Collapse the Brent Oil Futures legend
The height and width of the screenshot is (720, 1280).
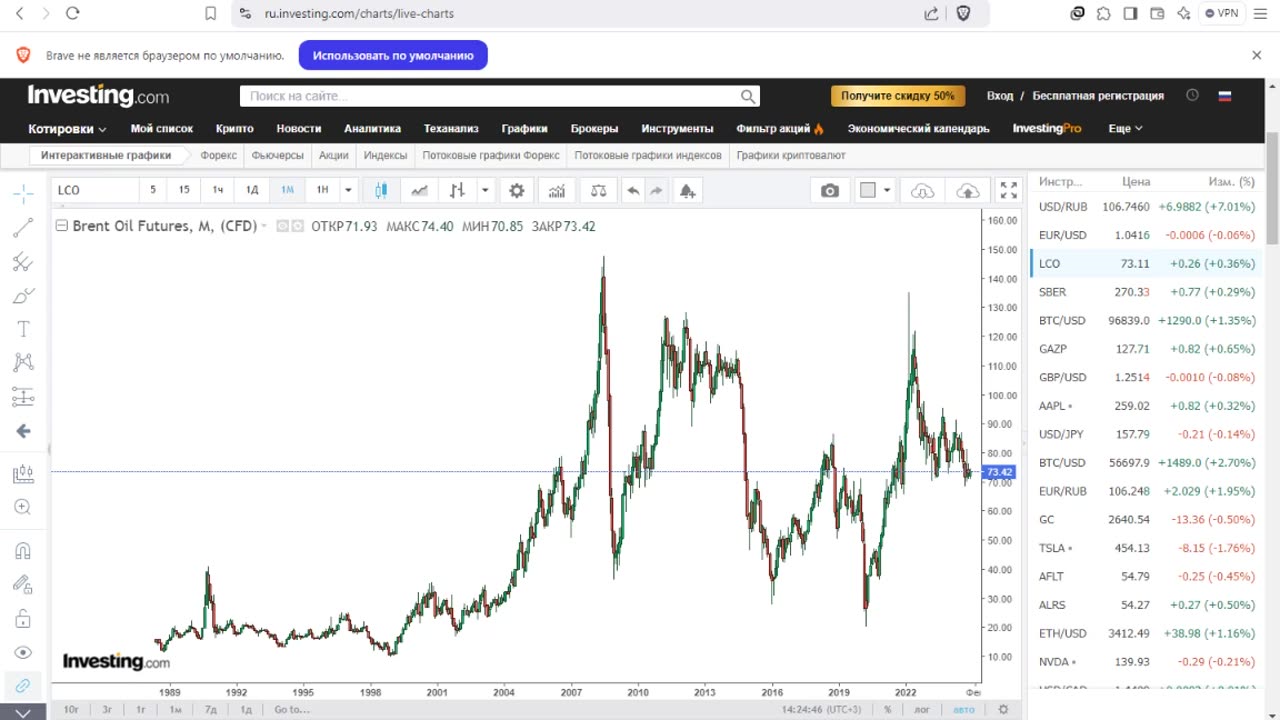click(x=61, y=226)
